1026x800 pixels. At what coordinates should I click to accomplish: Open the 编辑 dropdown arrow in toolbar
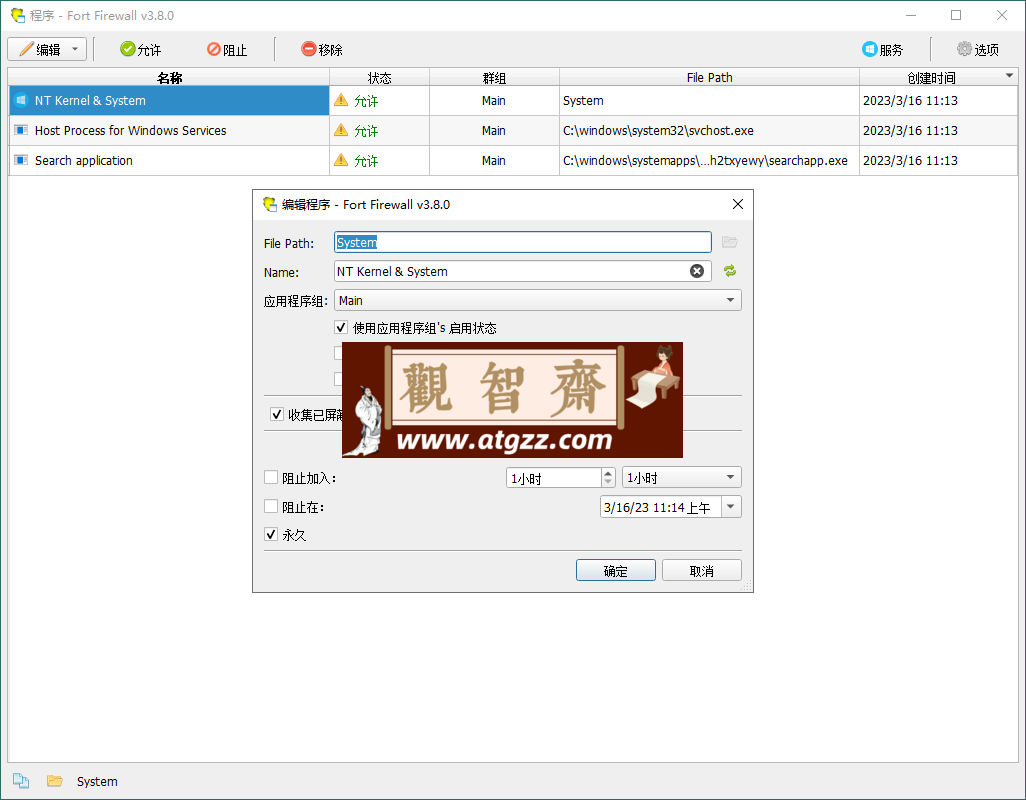tap(75, 49)
